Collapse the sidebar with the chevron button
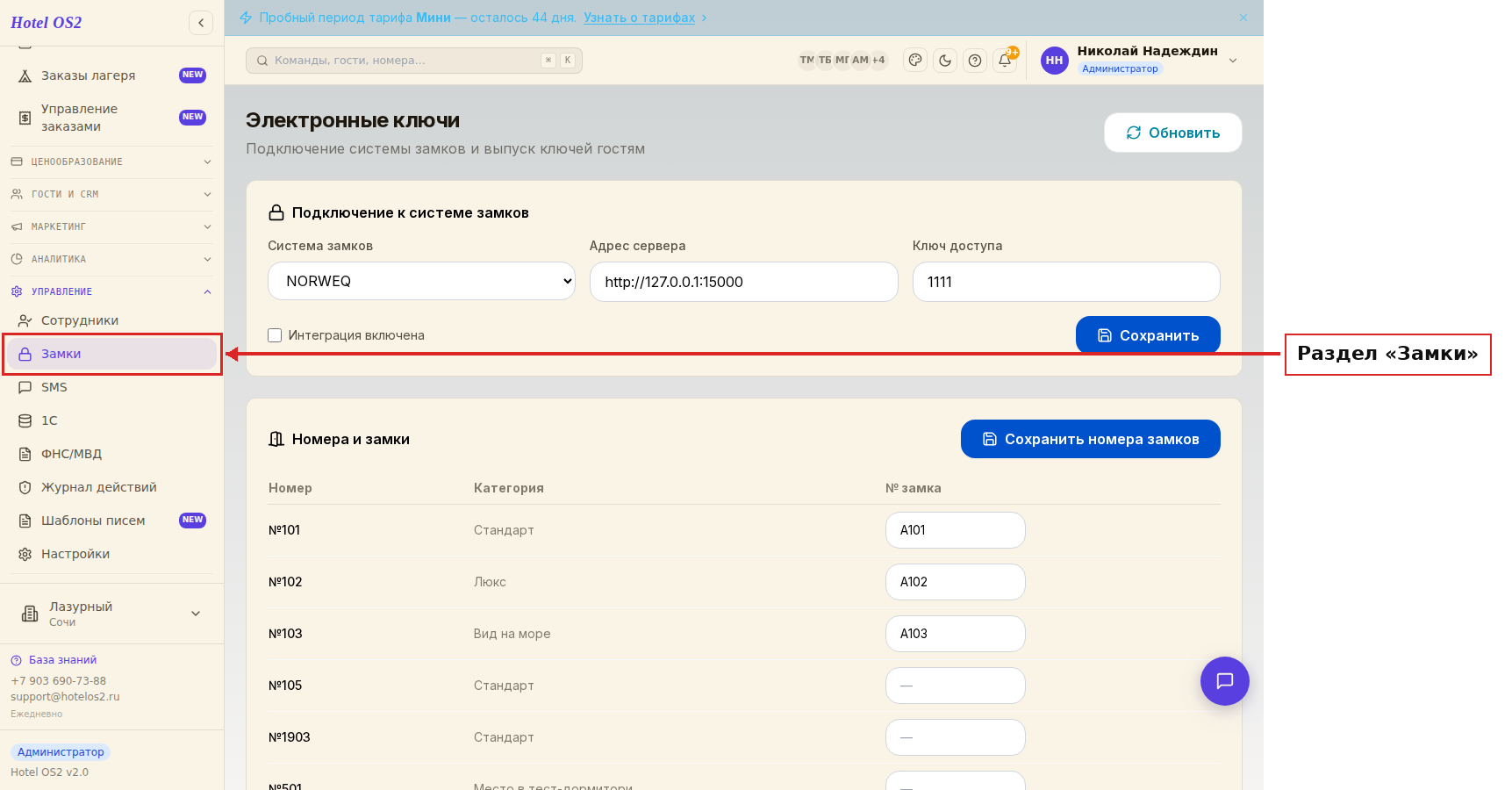The image size is (1512, 790). coord(201,23)
